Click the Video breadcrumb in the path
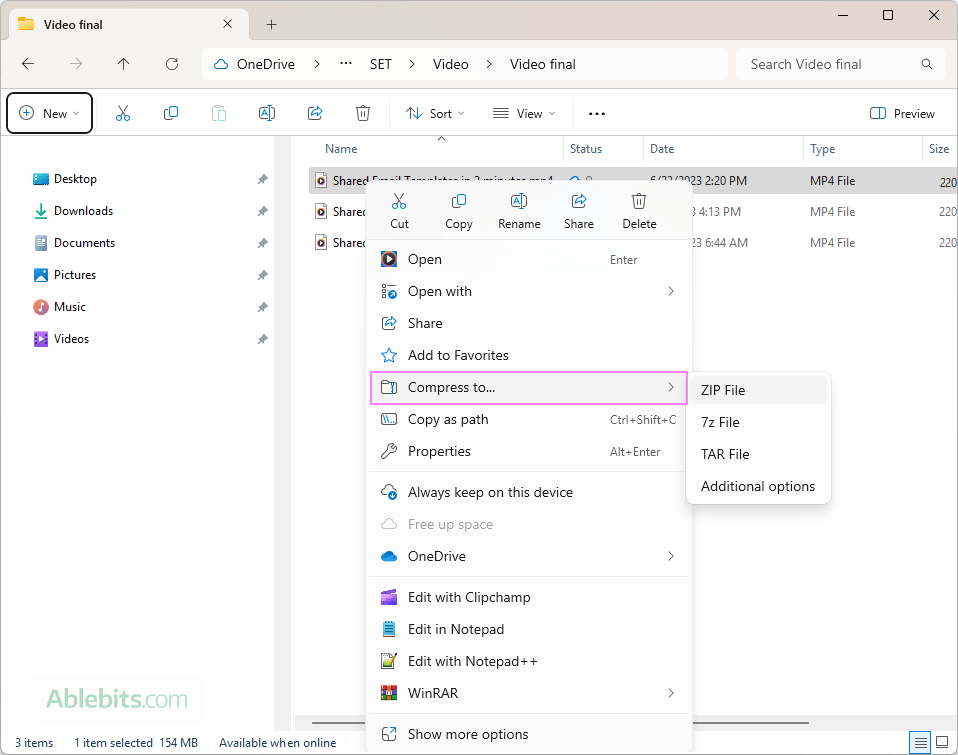 tap(451, 64)
